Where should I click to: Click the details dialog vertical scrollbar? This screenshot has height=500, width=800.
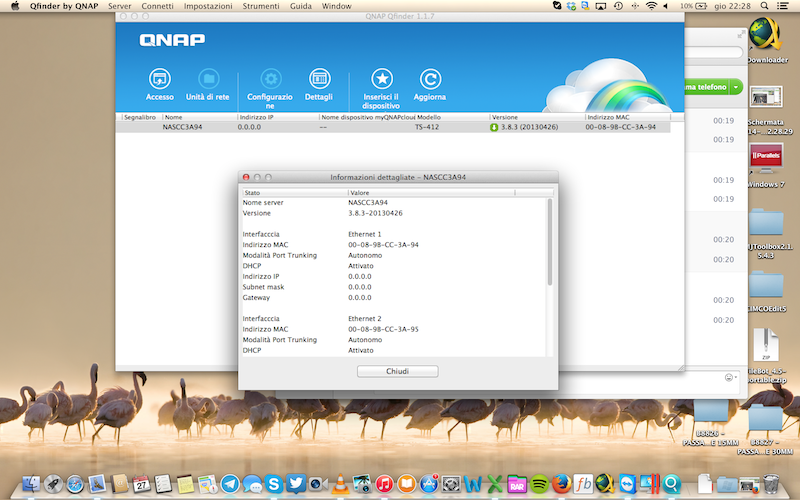coord(549,240)
